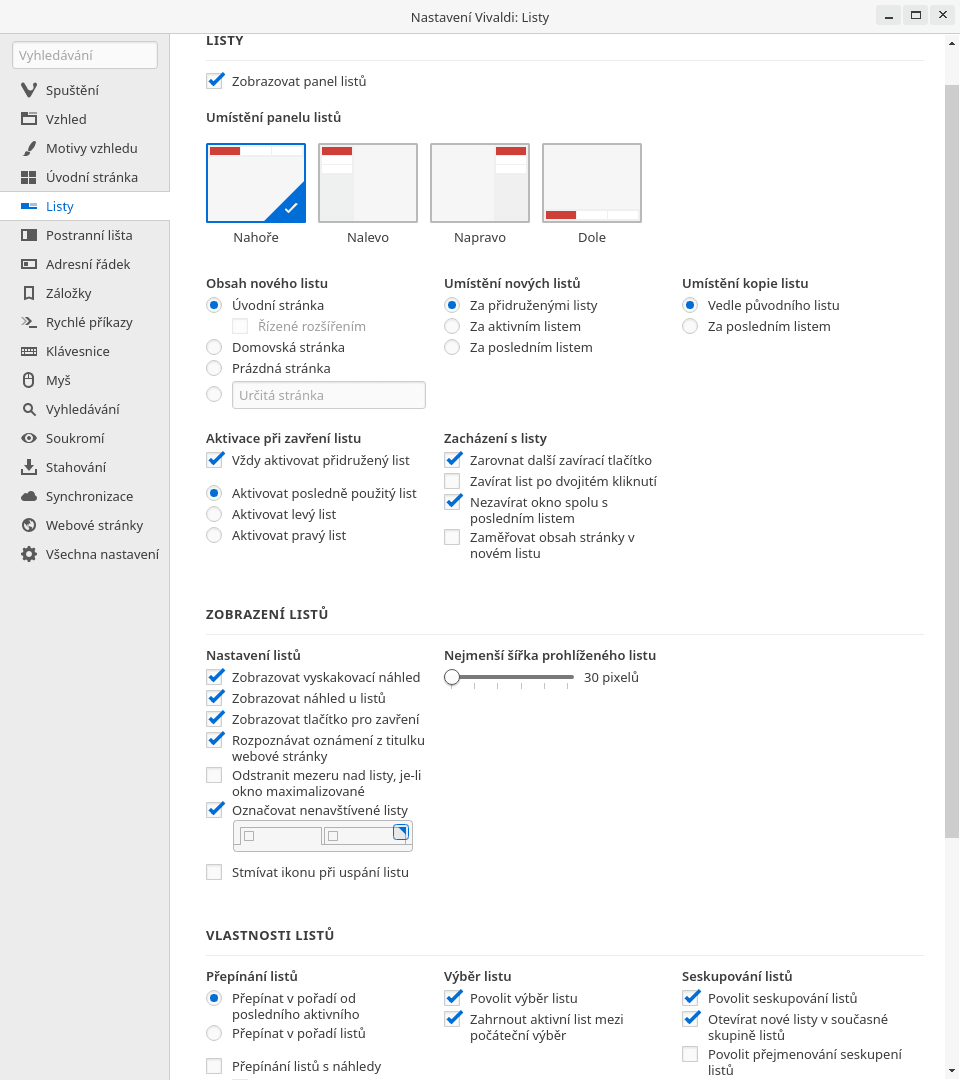
Task: Enable Povolit přejmenování seskupení listů
Action: (690, 1054)
